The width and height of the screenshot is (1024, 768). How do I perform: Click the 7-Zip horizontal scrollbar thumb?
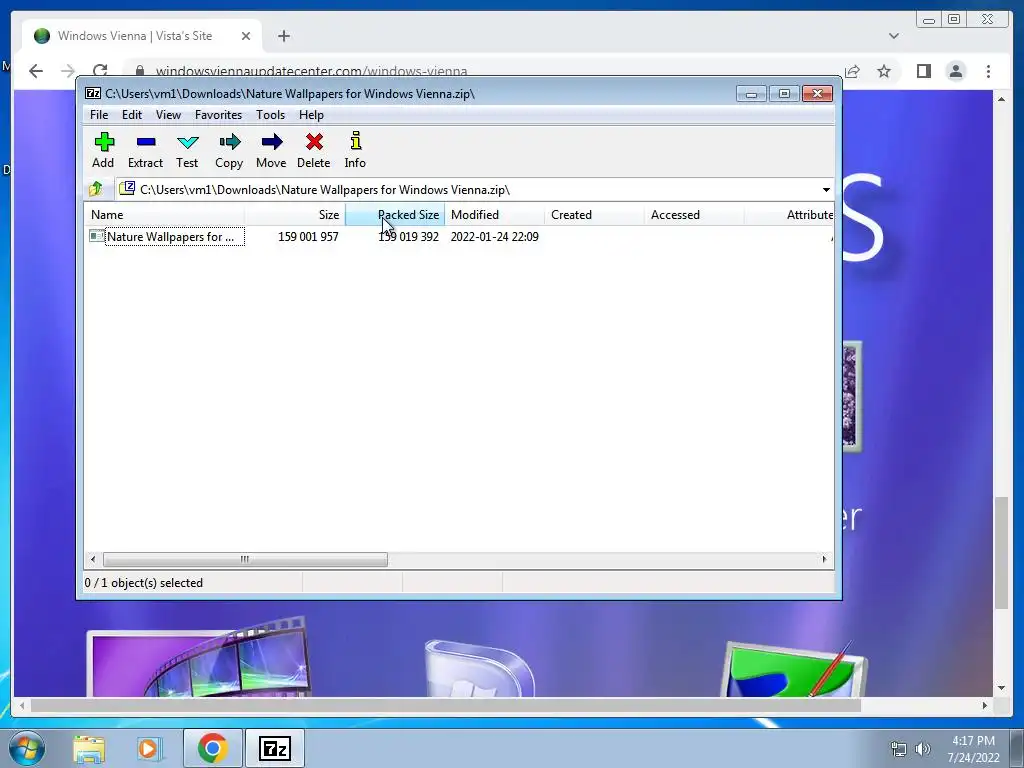coord(245,560)
